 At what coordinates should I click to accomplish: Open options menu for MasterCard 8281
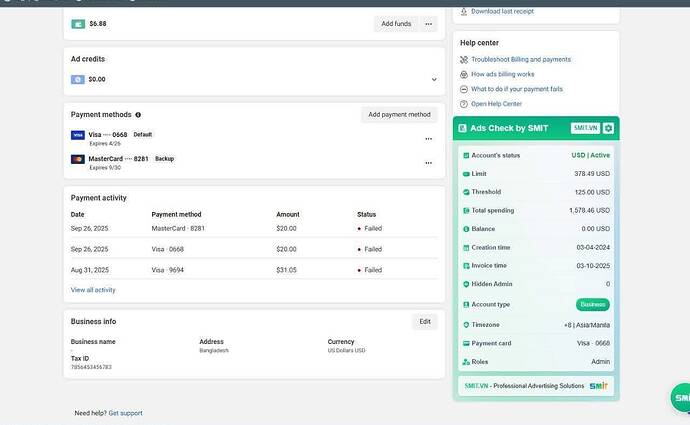tap(429, 163)
